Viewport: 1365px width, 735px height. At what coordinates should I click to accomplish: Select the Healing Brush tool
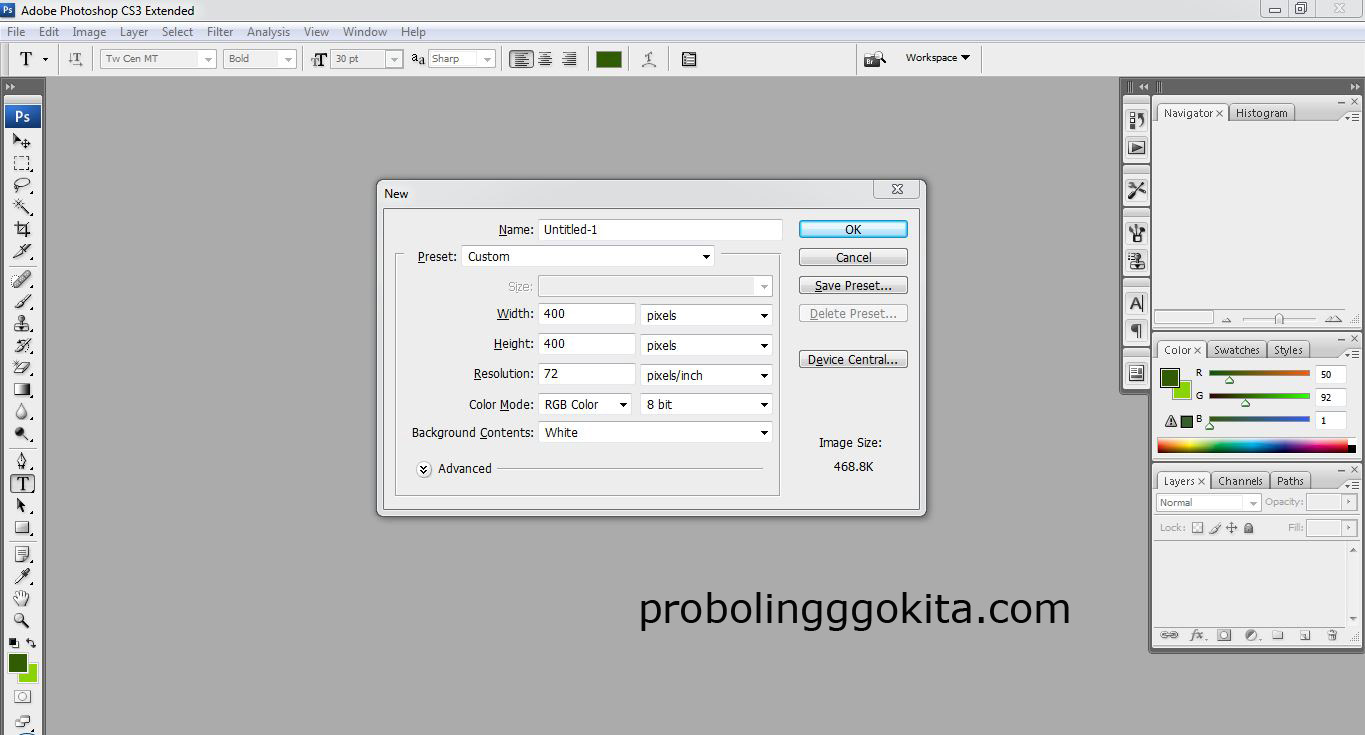point(22,279)
